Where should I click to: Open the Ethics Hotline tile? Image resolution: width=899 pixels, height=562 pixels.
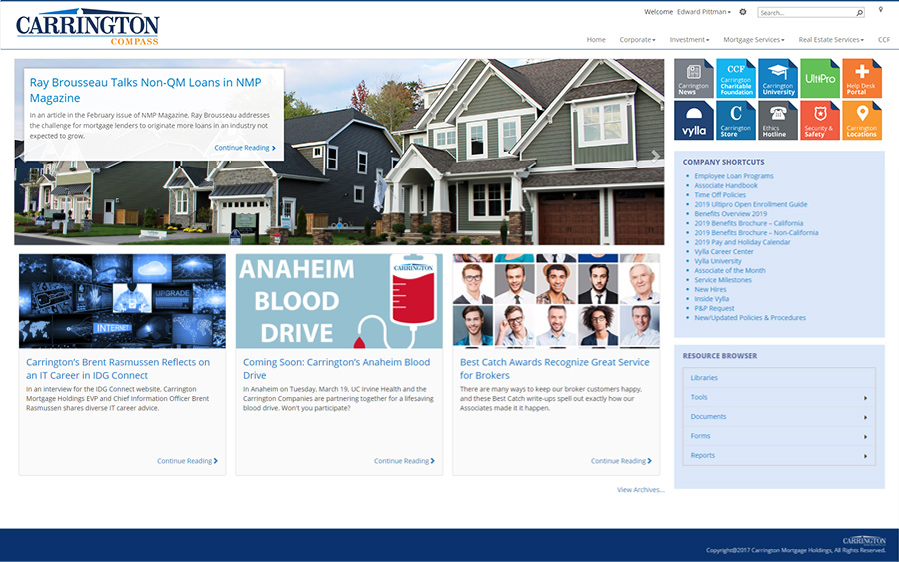(x=777, y=120)
